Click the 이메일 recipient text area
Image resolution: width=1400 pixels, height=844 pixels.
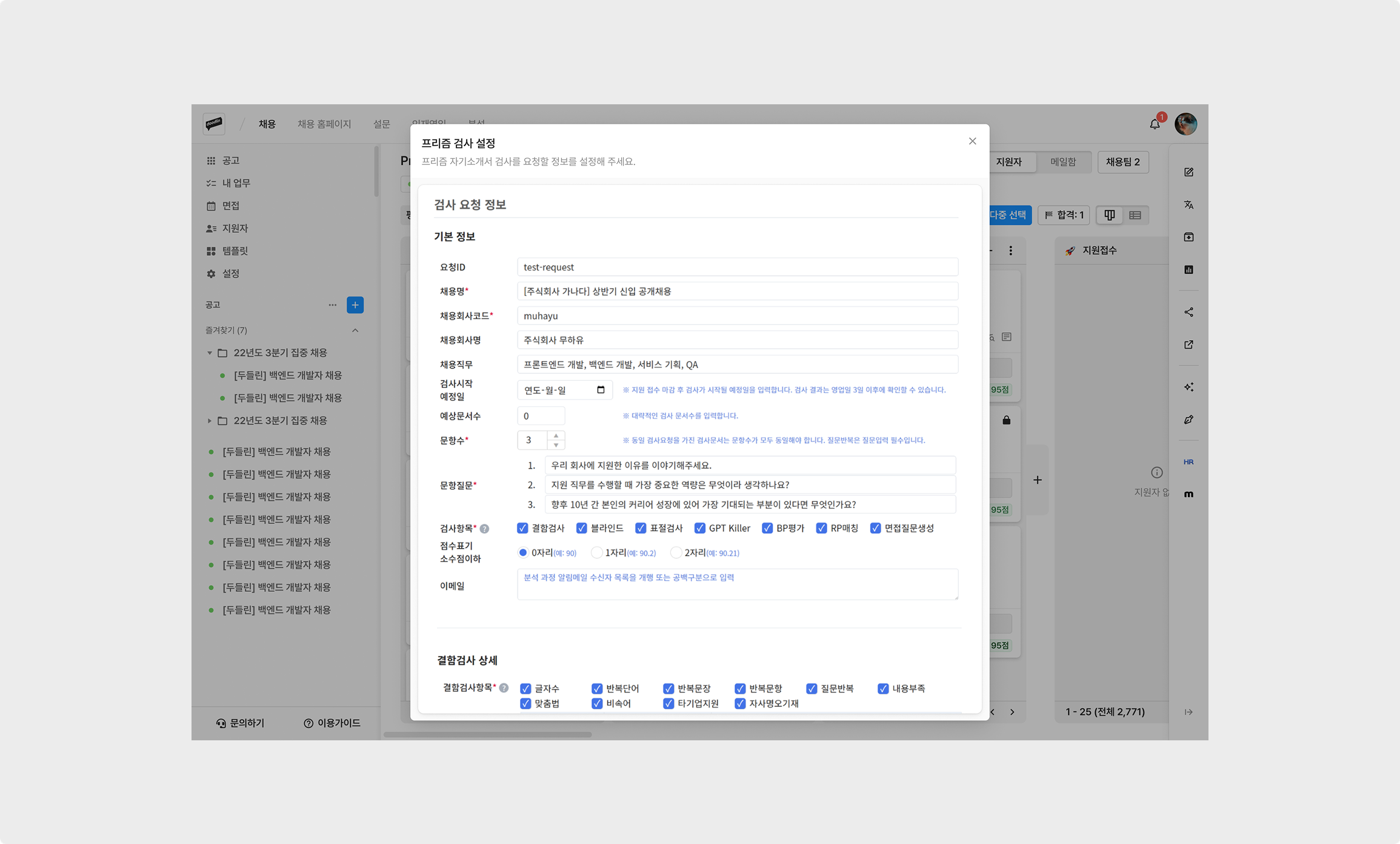pyautogui.click(x=737, y=584)
